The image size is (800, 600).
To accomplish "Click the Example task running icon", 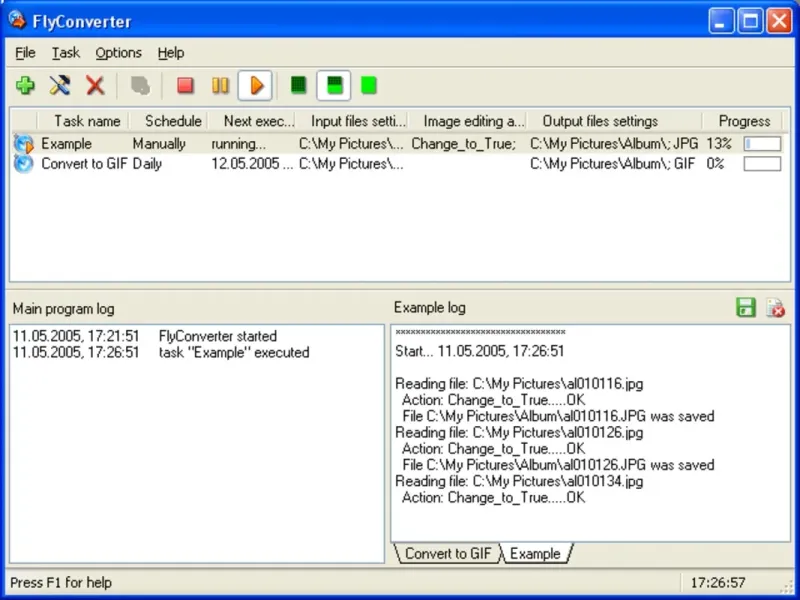I will (23, 144).
